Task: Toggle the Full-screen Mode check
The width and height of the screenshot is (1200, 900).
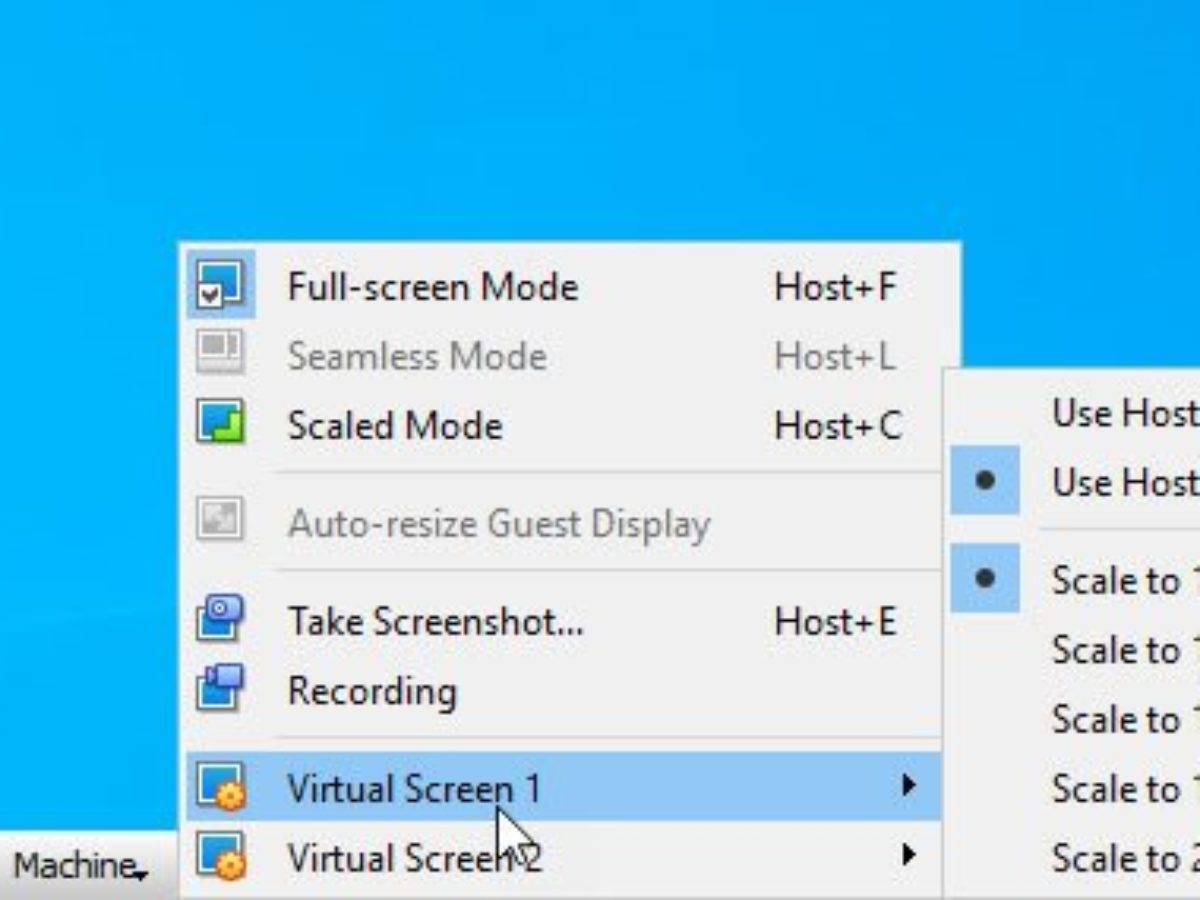Action: pos(210,295)
